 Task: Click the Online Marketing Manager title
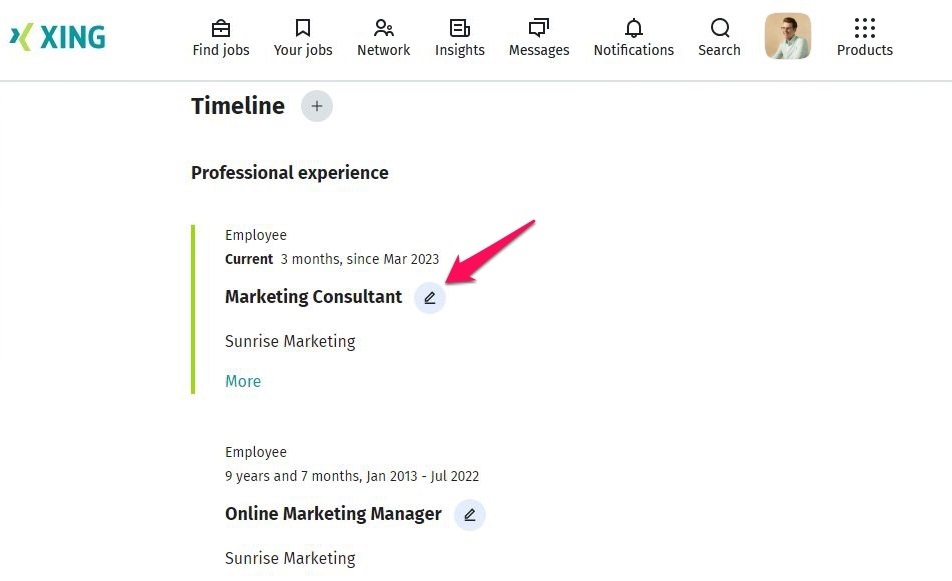click(333, 514)
